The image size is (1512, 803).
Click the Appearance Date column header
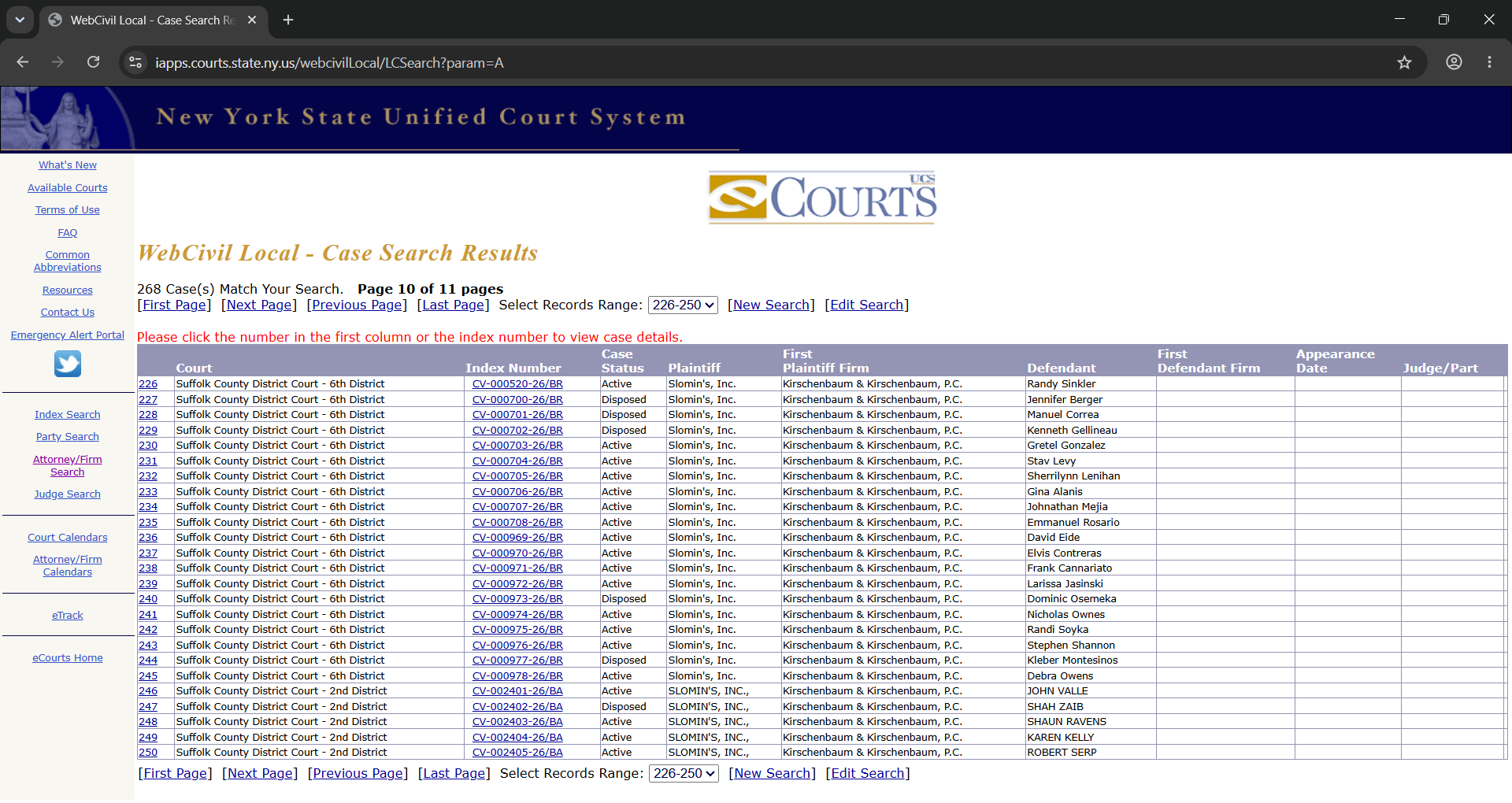point(1336,361)
